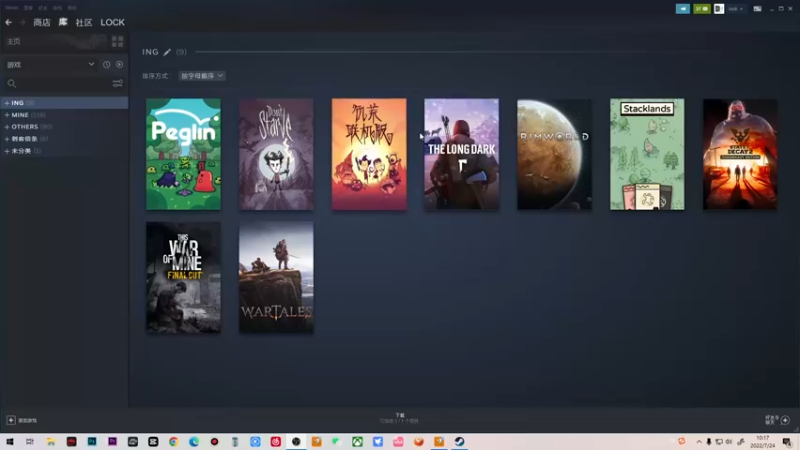The image size is (800, 450).
Task: Open the downloads status at bottom
Action: 399,418
